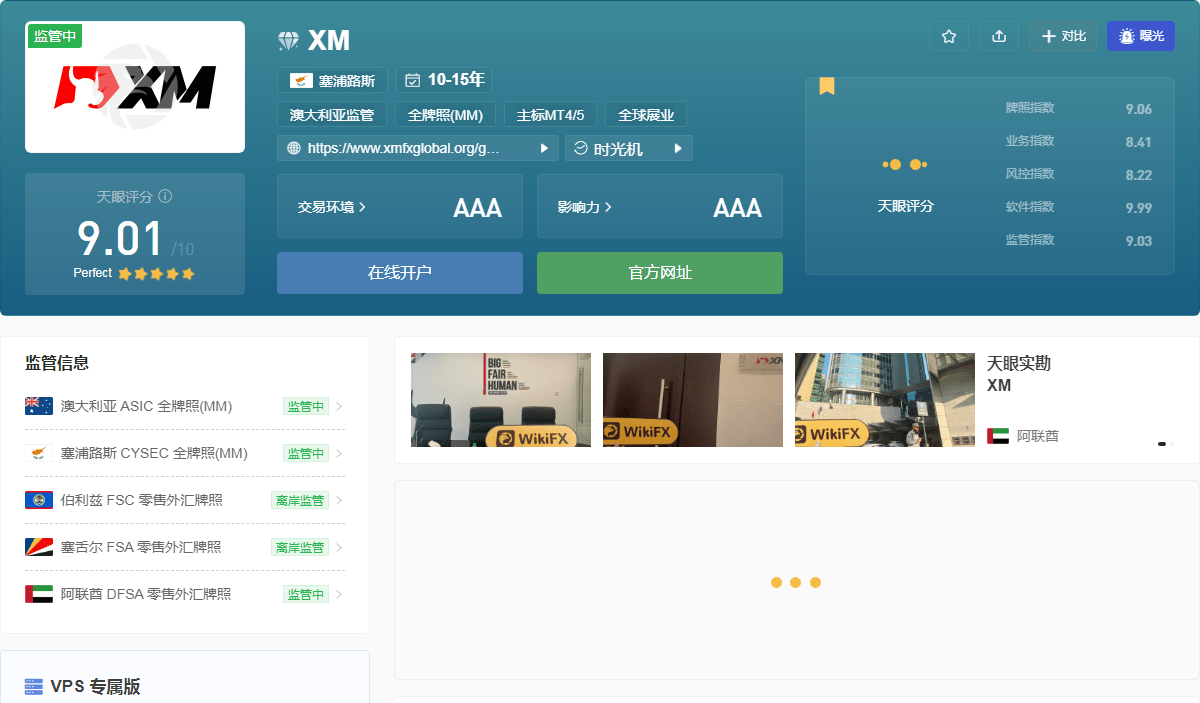Open the 时光机 time machine button

click(629, 148)
